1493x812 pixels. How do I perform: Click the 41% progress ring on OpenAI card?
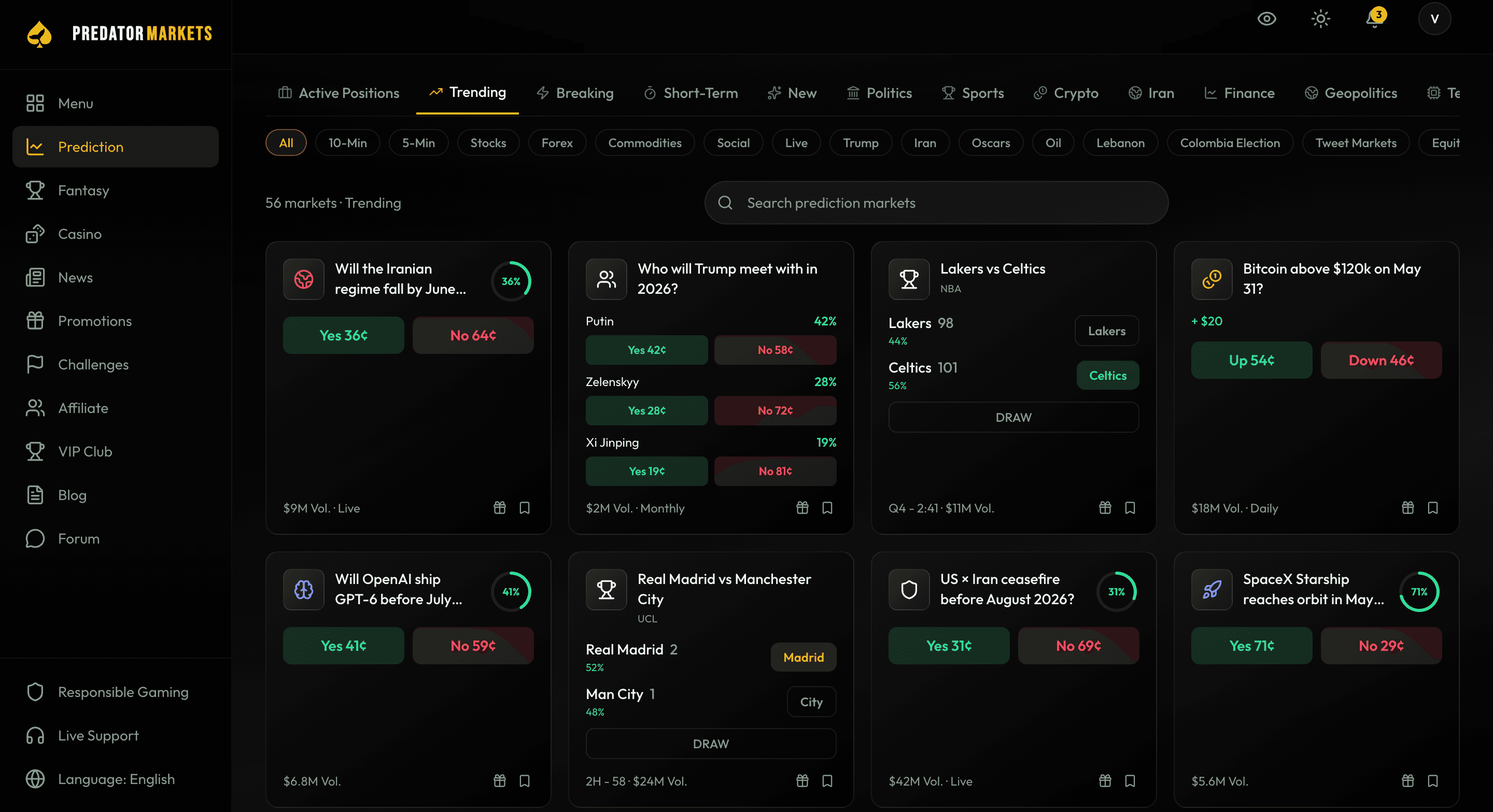[x=511, y=591]
